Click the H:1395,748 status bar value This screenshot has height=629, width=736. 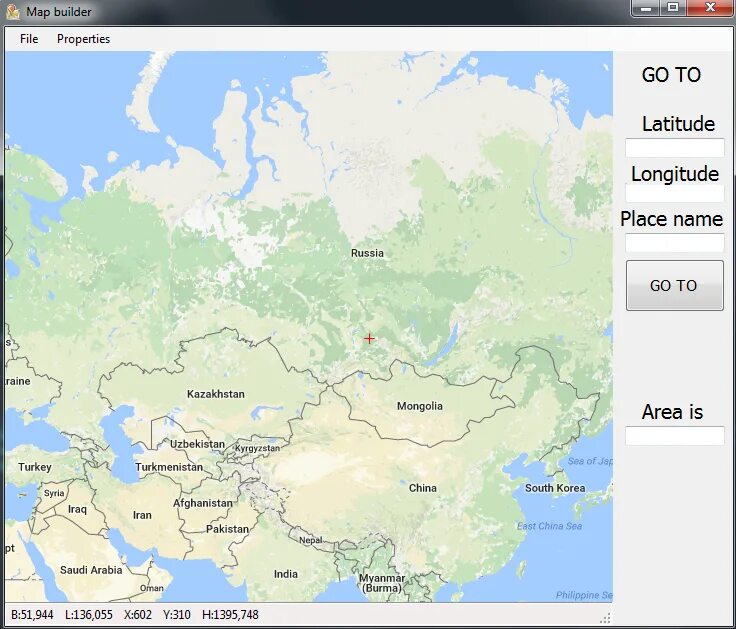coord(230,615)
